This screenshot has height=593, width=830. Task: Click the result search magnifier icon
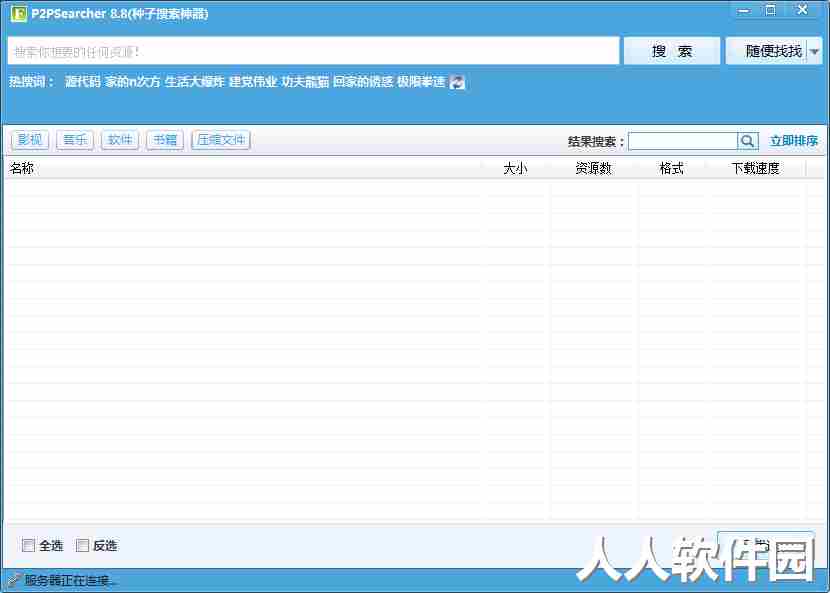pos(747,141)
